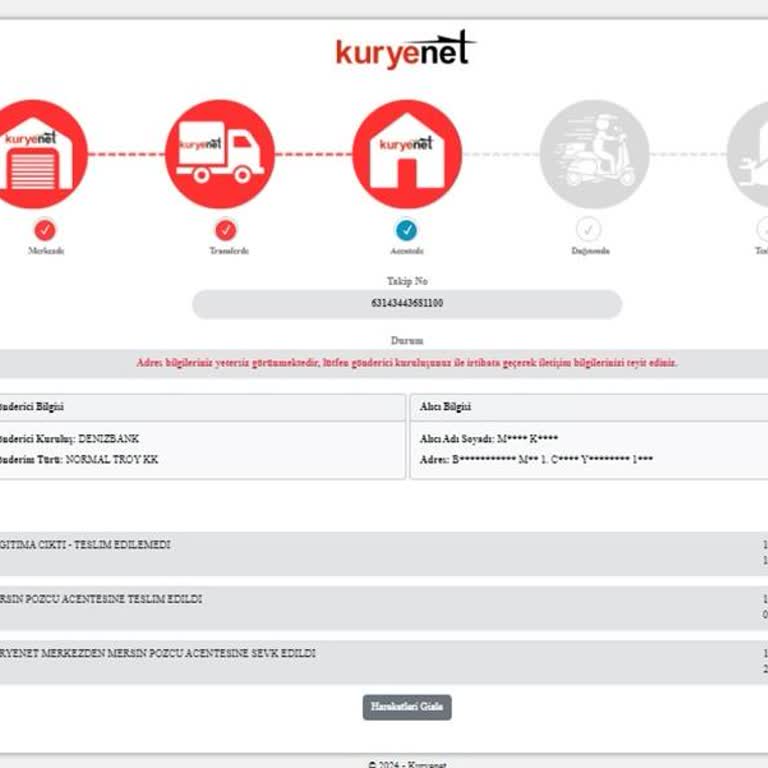Click MERSIN POZCU ACENTESINE TESLIM EDILDI row
The height and width of the screenshot is (768, 768).
pos(384,608)
